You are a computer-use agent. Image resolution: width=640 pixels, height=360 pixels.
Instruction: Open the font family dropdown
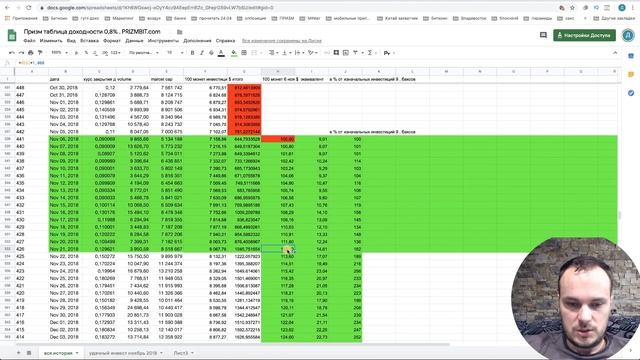144,53
